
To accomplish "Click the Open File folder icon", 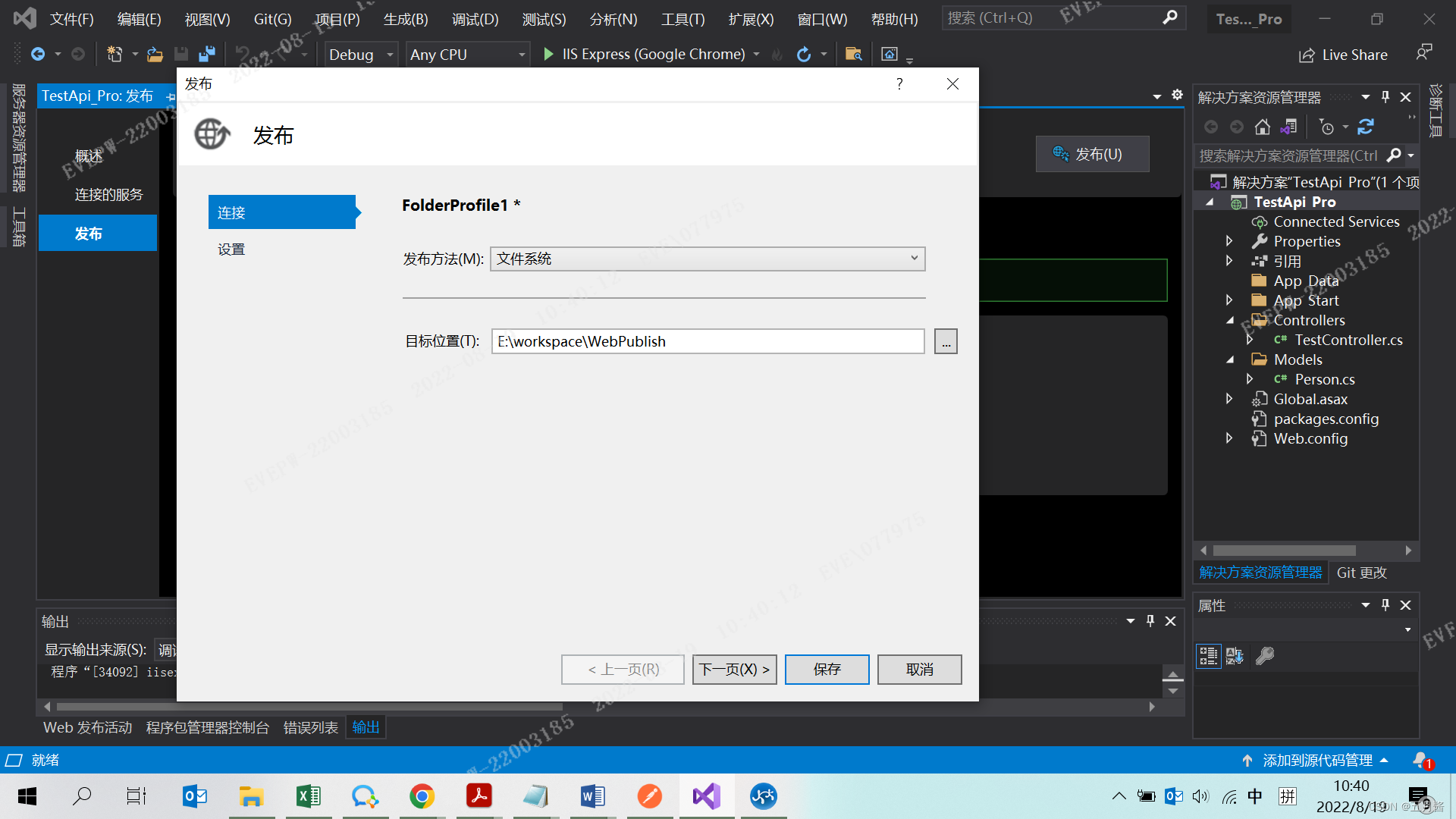I will click(155, 54).
